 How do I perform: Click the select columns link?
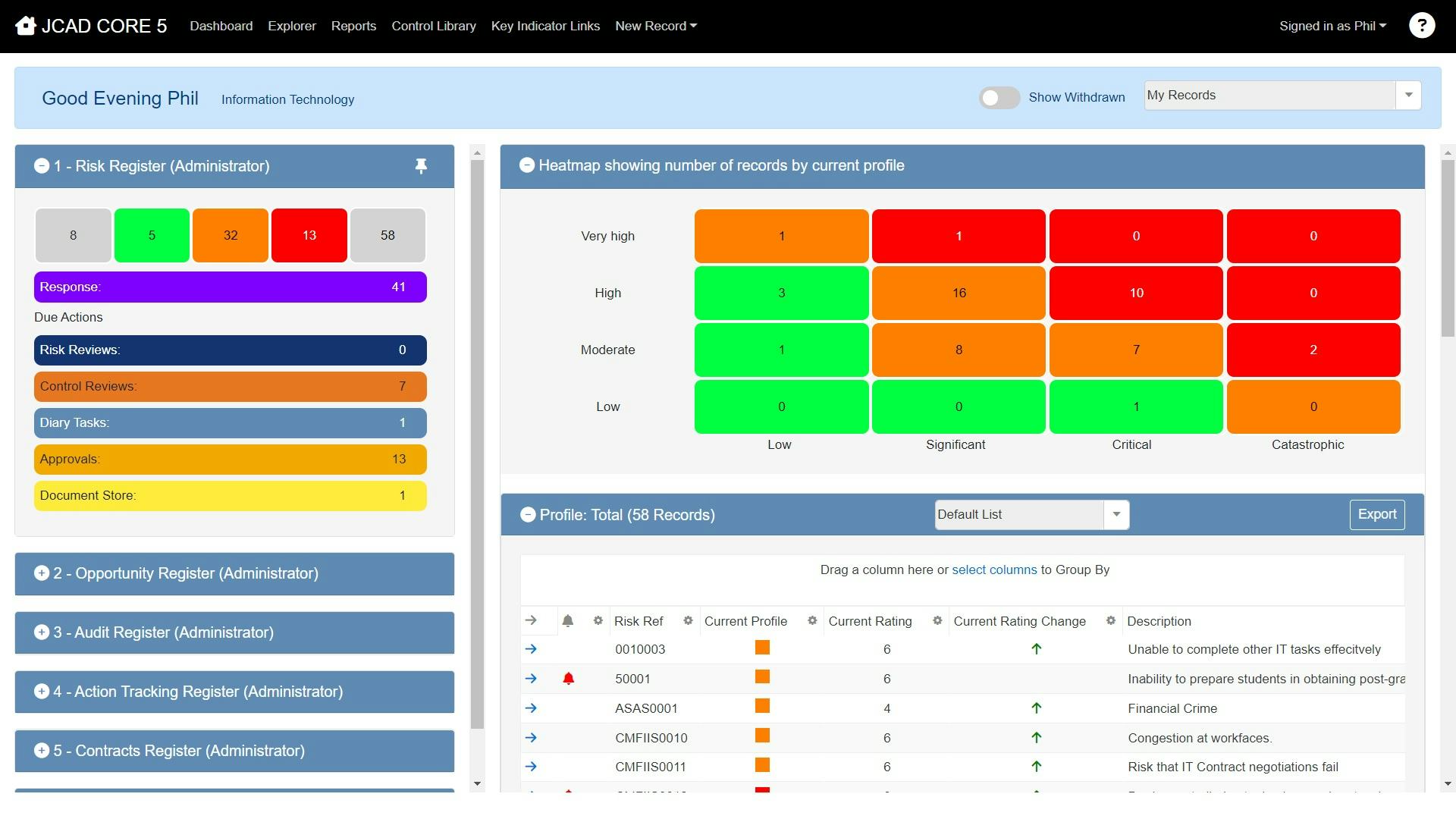tap(994, 570)
